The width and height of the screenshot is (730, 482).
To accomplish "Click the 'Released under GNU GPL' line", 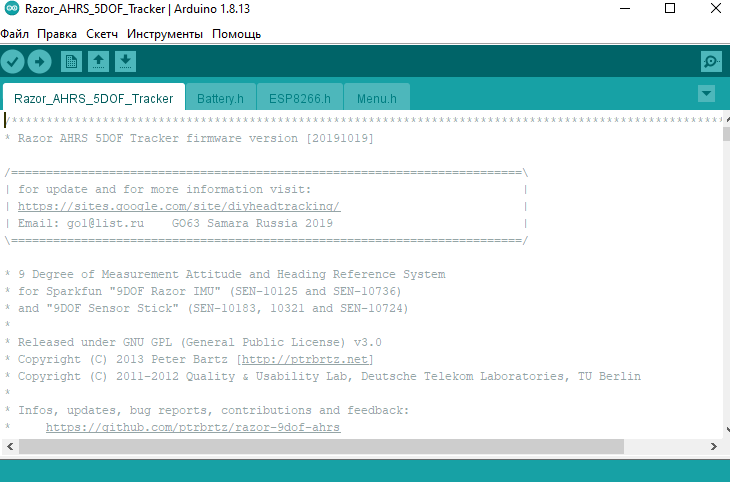I will 199,342.
